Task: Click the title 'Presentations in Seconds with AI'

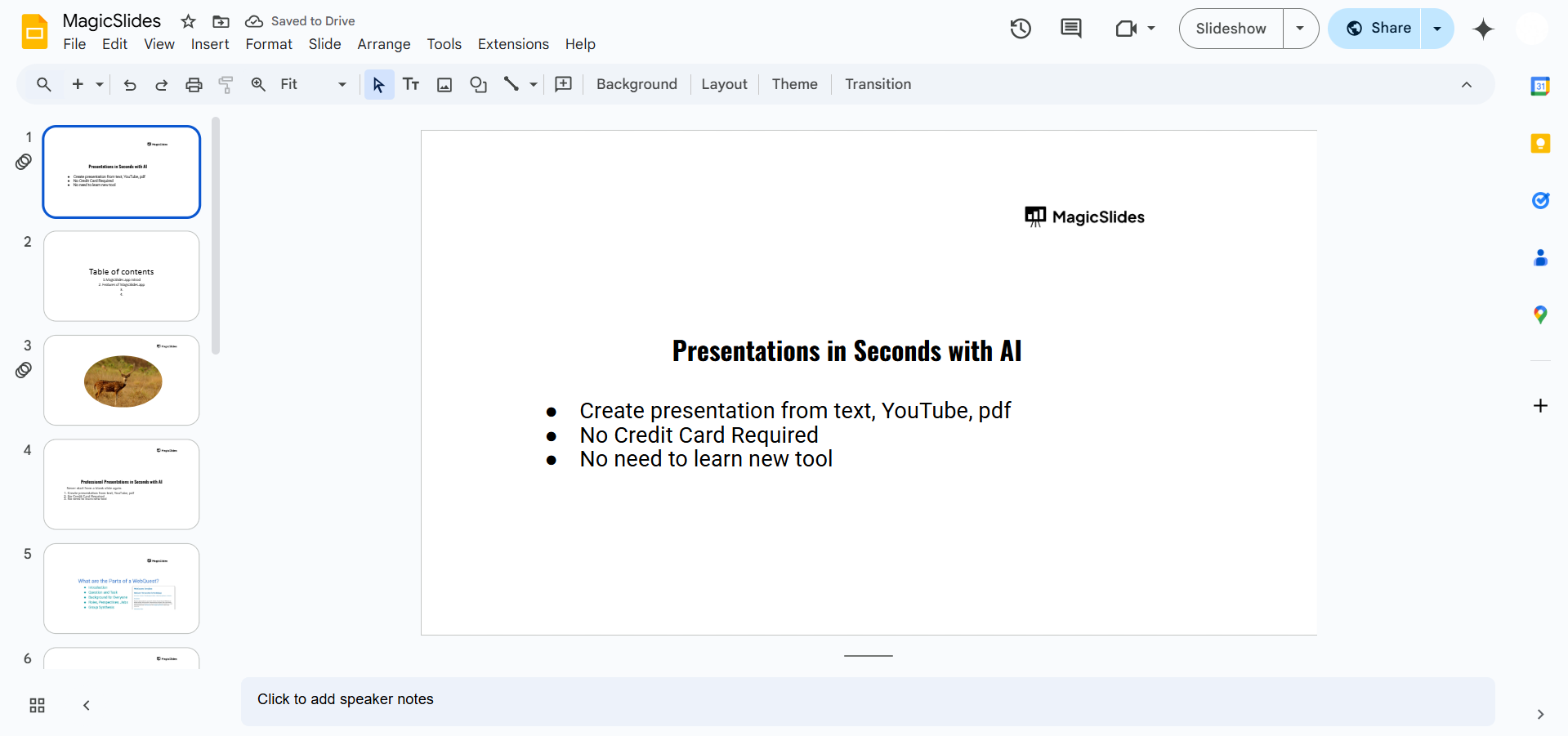Action: tap(847, 351)
